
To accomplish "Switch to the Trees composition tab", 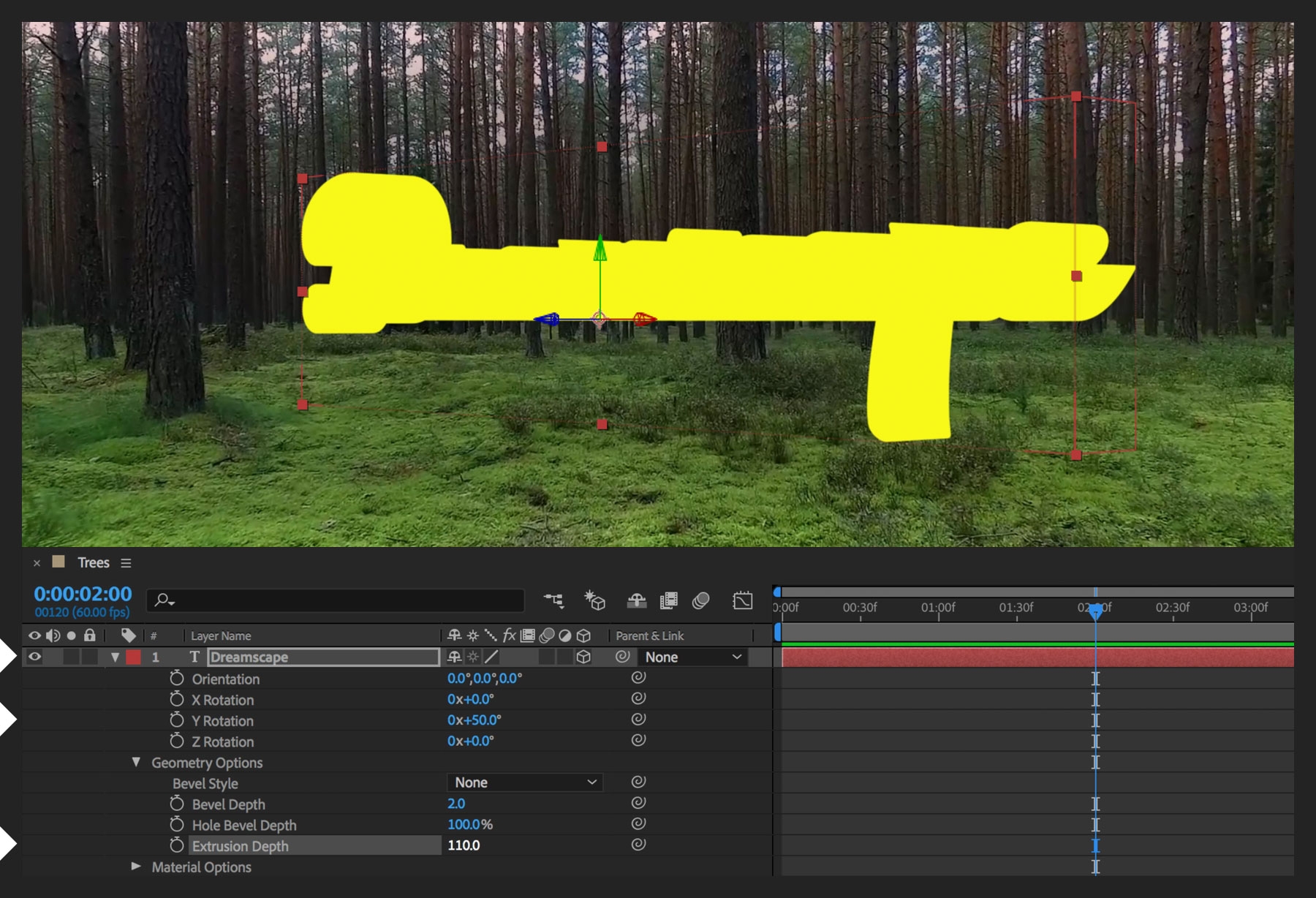I will (x=93, y=562).
